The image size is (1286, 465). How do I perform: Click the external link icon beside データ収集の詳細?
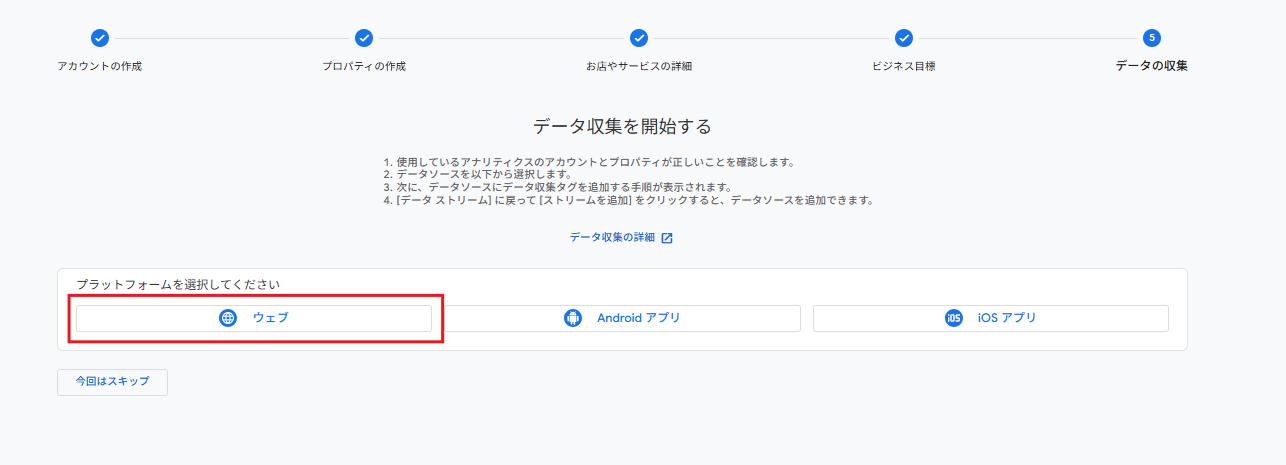(x=667, y=238)
